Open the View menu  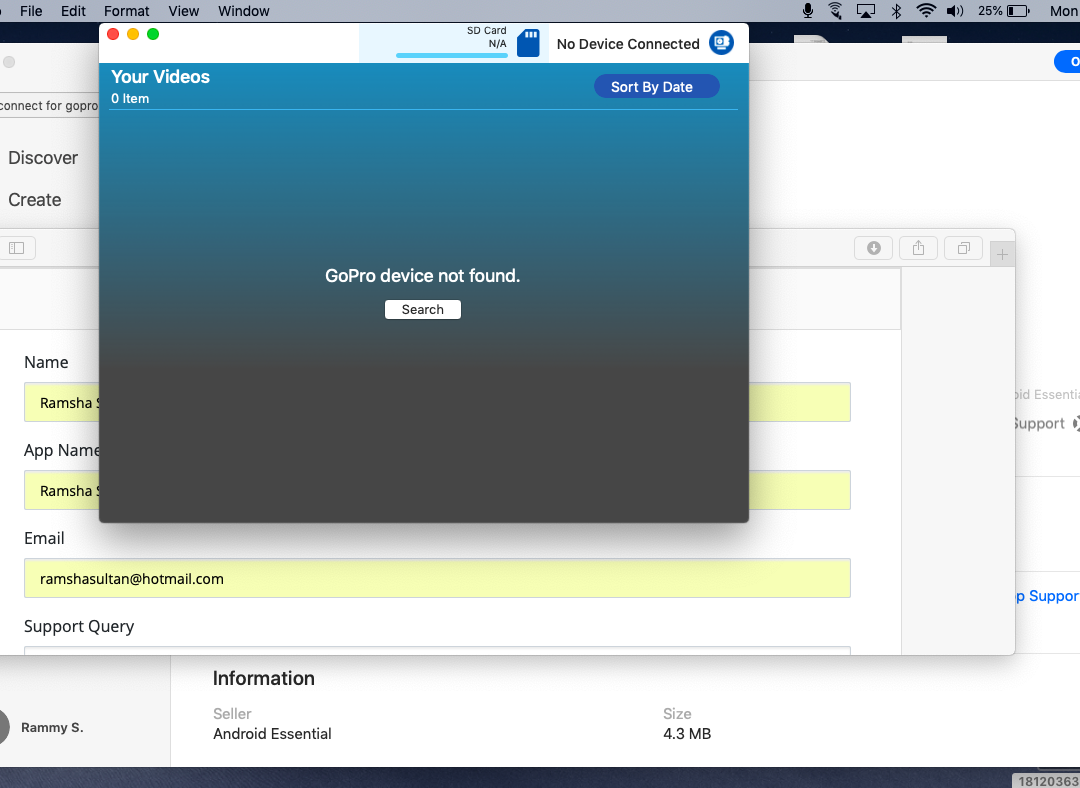(184, 11)
